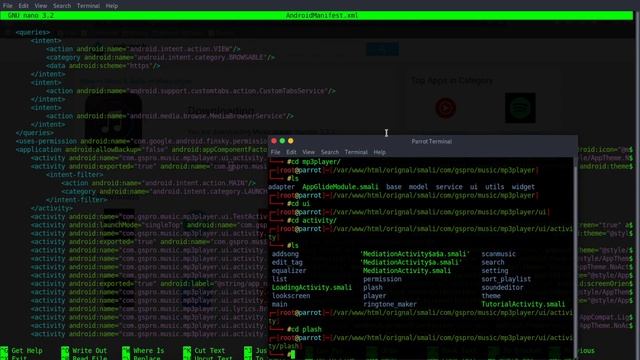Click plash directory in file listing

click(x=373, y=287)
